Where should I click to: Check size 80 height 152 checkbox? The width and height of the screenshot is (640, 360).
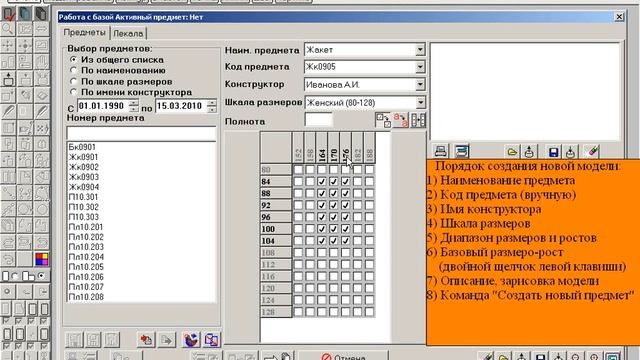(x=298, y=169)
